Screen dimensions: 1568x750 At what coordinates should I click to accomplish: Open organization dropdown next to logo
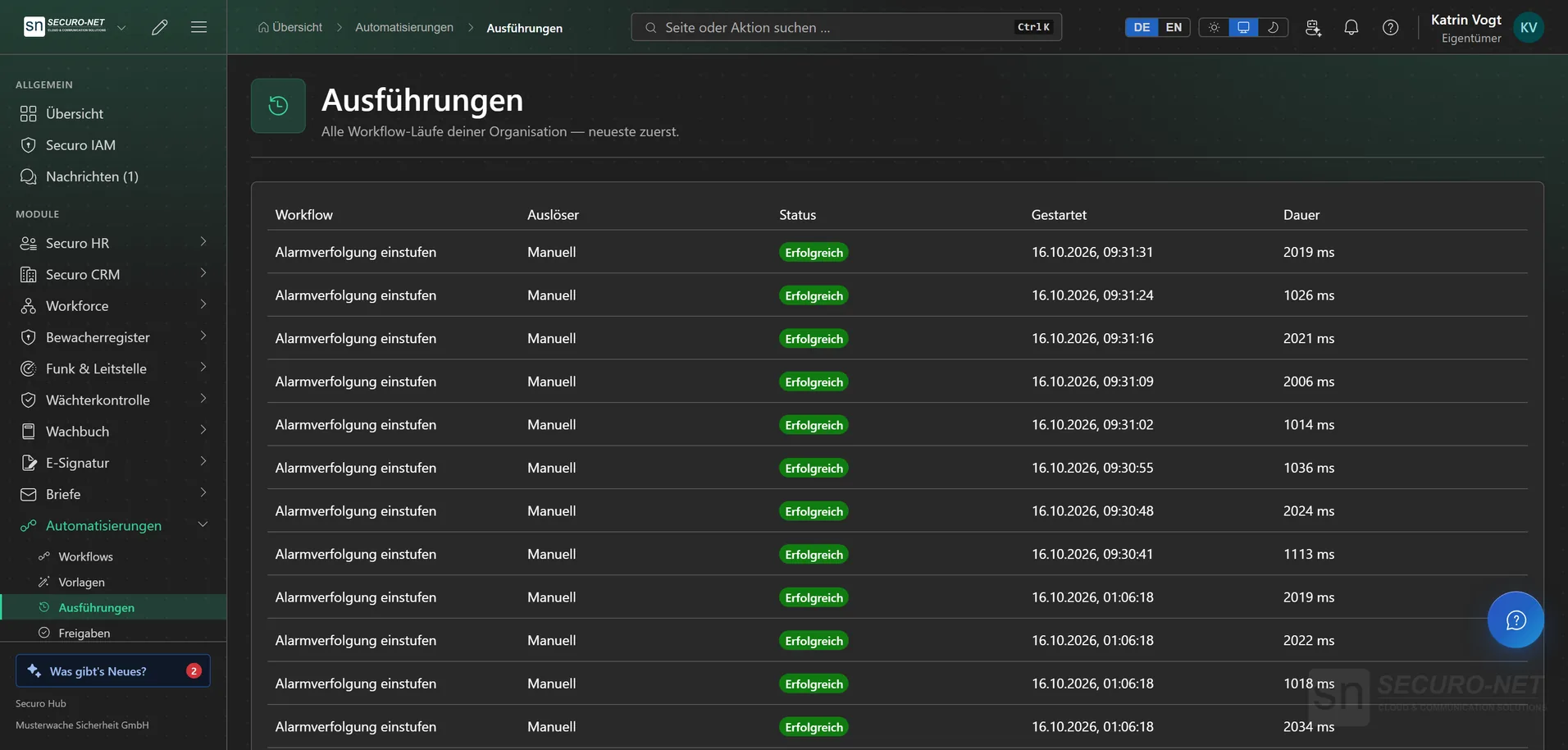[121, 27]
